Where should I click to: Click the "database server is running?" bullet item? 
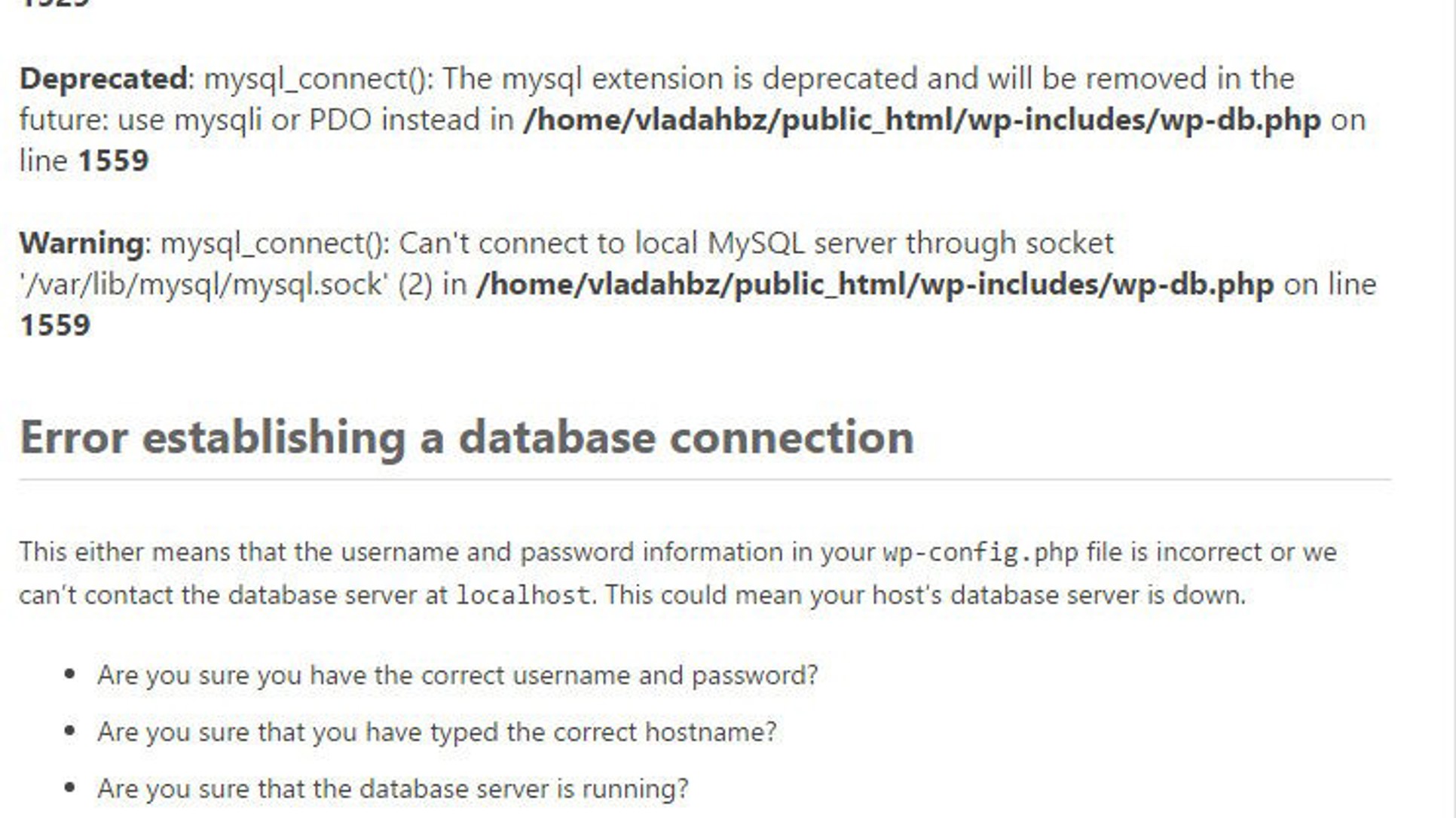pos(393,789)
